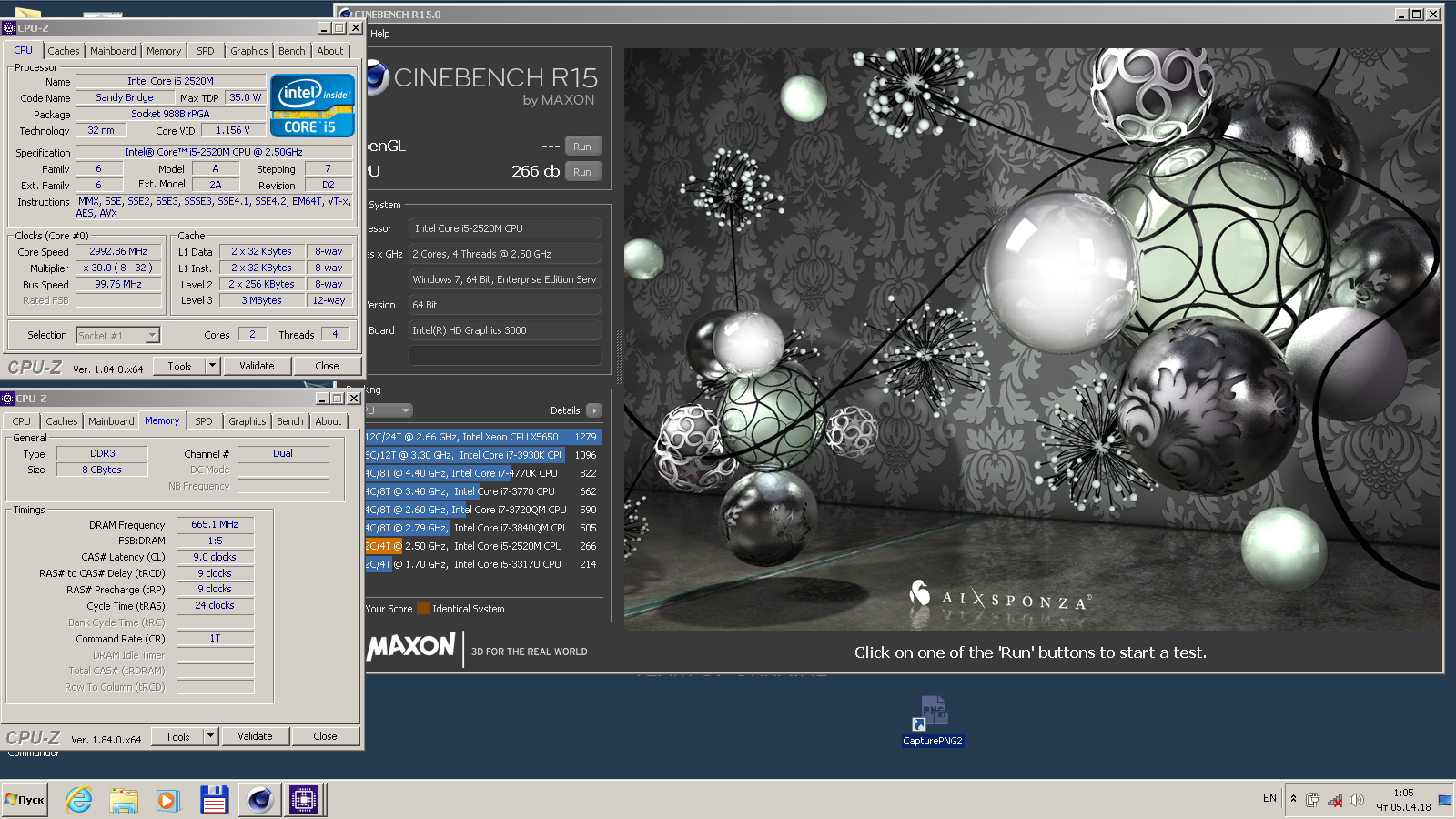1456x819 pixels.
Task: Click the empty info field in Cinebench system panel
Action: 505,355
